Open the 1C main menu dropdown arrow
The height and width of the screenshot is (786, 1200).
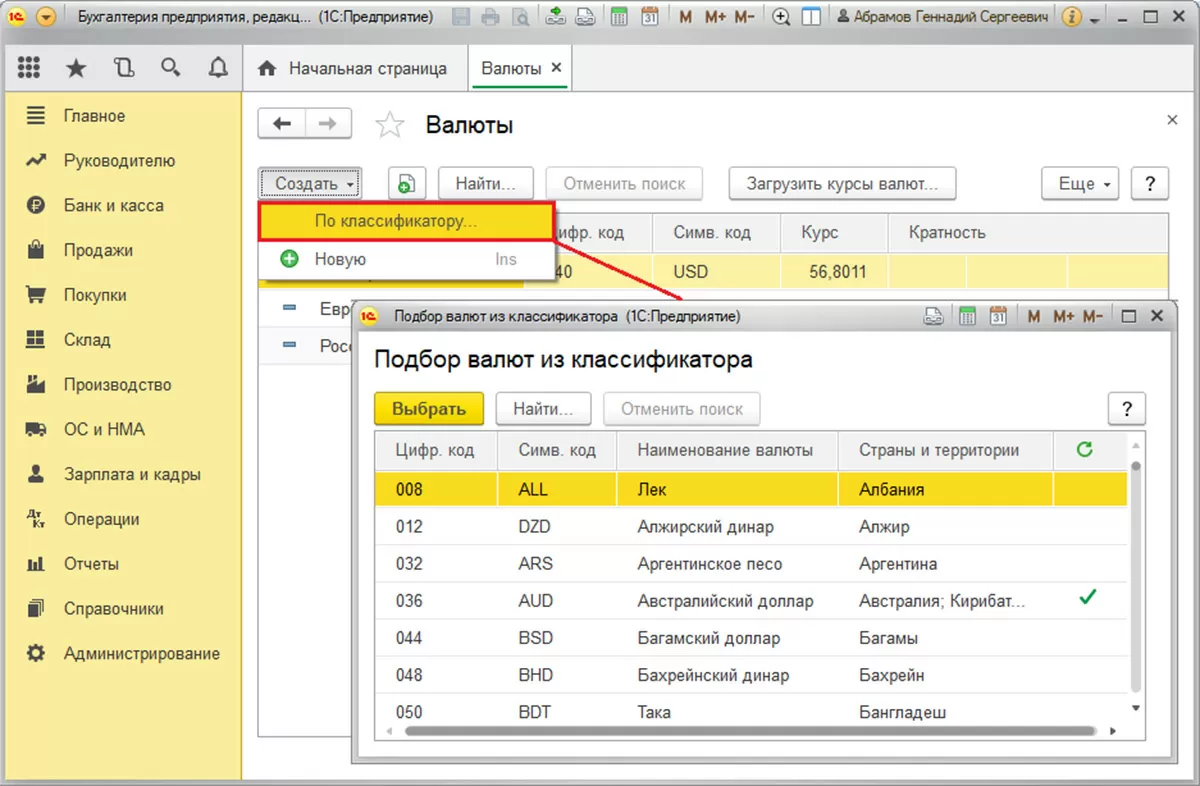[46, 17]
